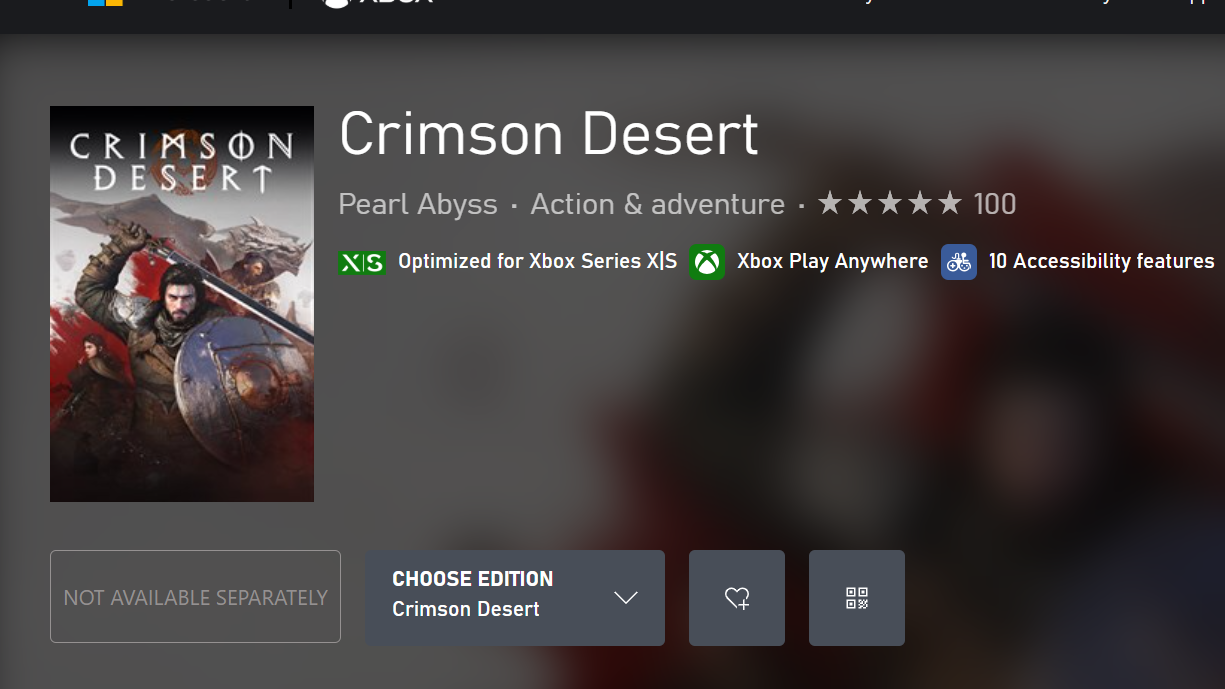Screen dimensions: 1225x689
Task: Click the blue accessibility features icon
Action: click(x=959, y=262)
